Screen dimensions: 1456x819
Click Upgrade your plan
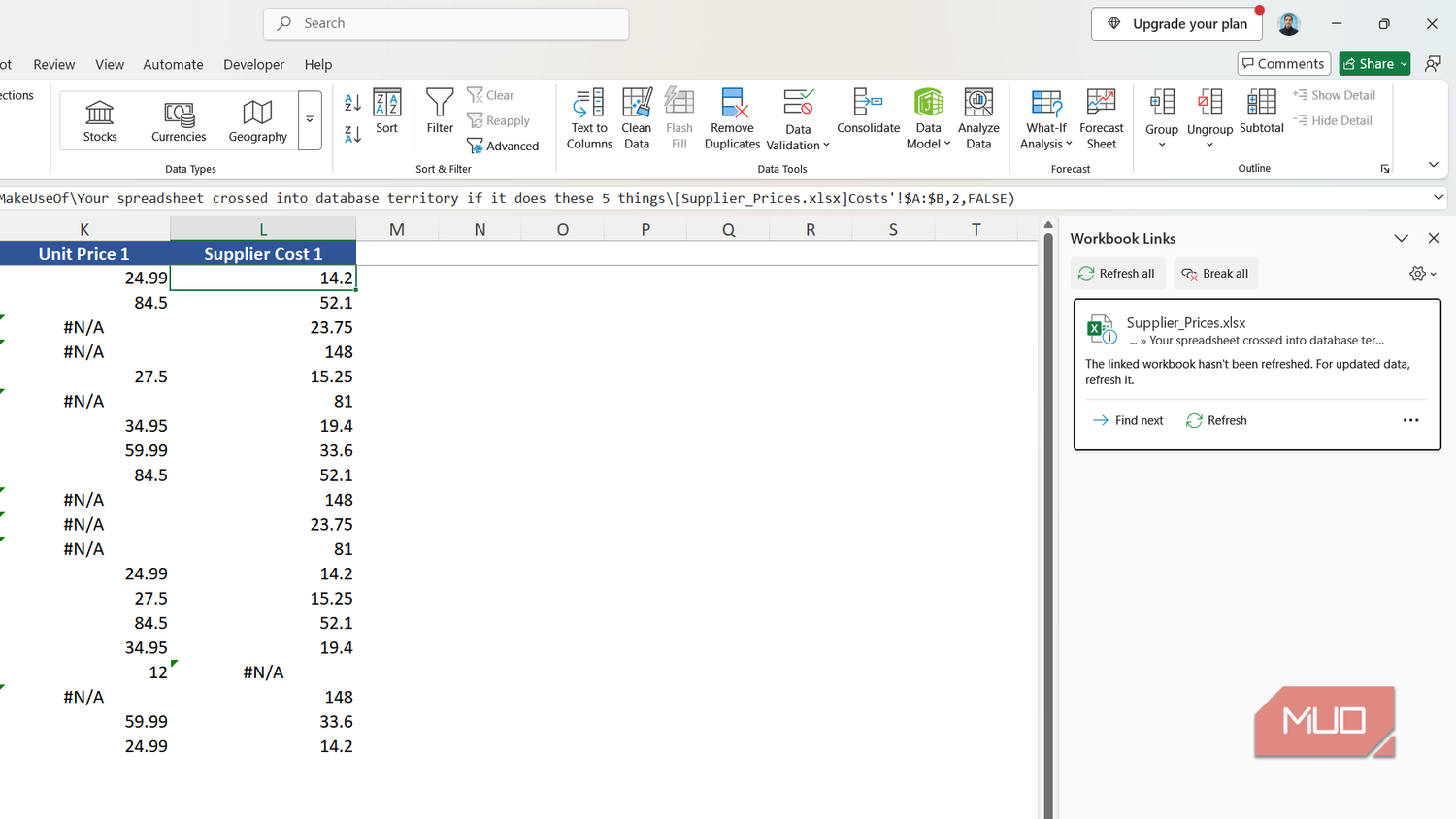click(x=1177, y=23)
